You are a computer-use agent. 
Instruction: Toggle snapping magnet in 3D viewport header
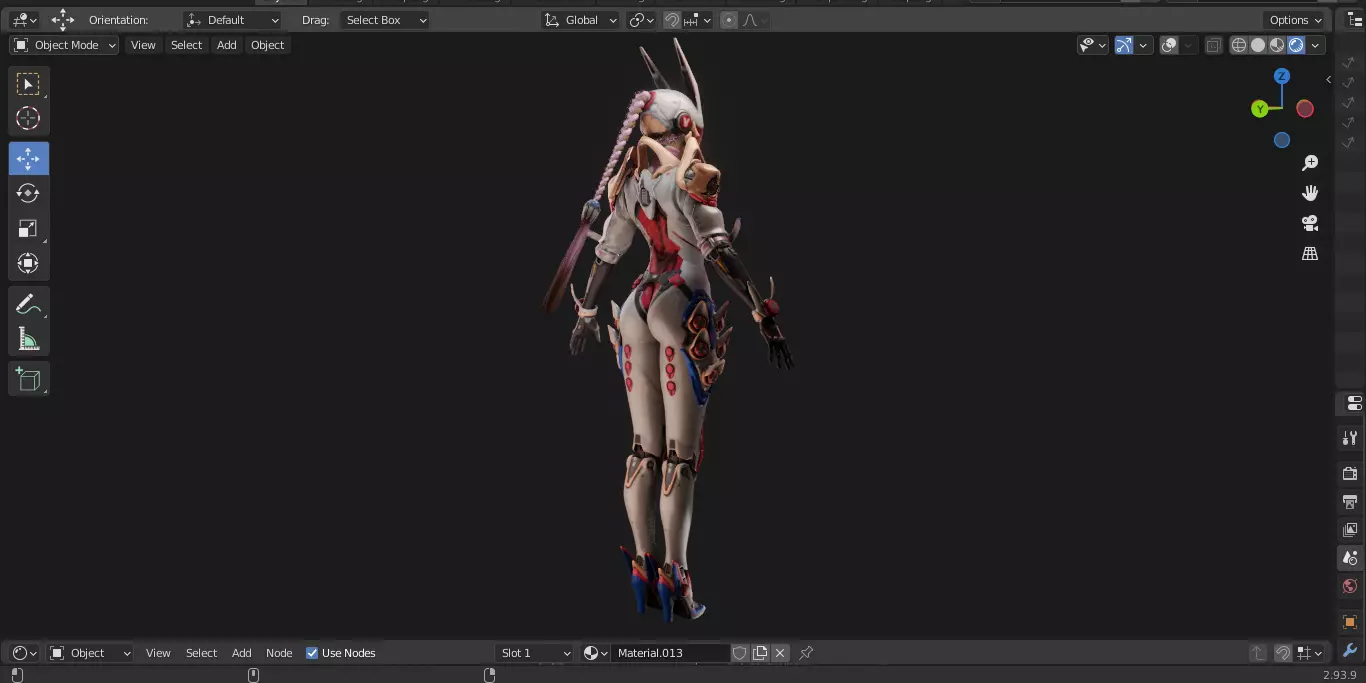[x=672, y=20]
